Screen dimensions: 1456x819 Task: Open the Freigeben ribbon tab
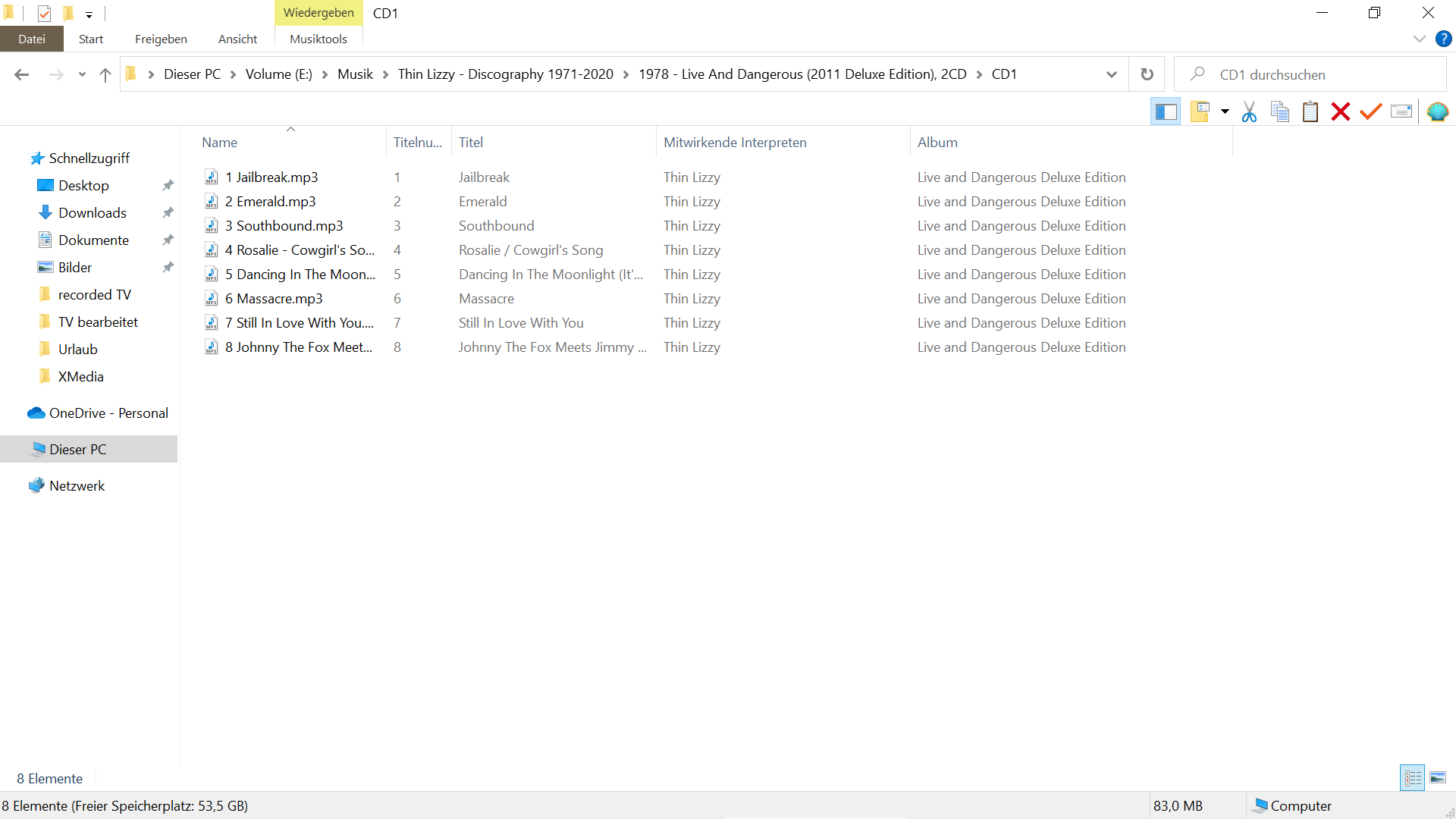[x=161, y=39]
